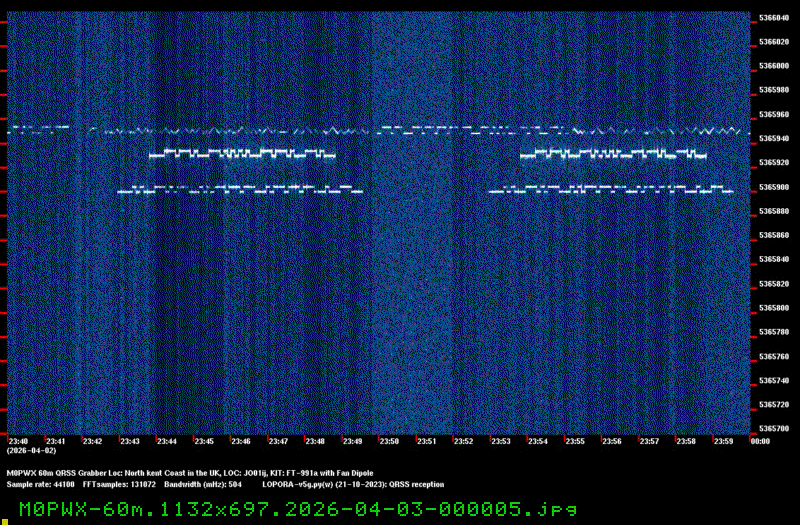Select the 5365700 frequency label
The image size is (800, 525).
(x=774, y=428)
